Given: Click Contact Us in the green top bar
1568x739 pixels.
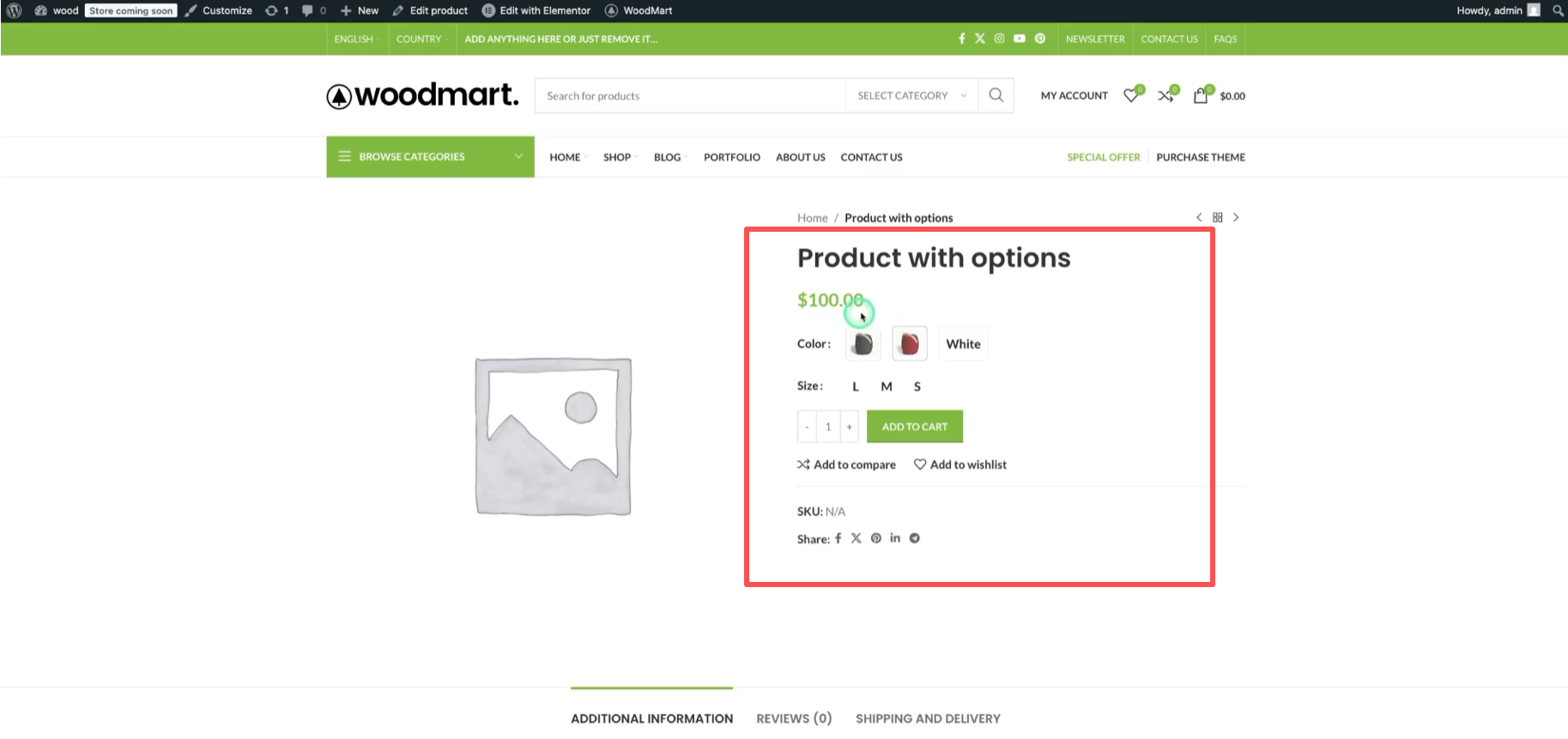Looking at the screenshot, I should pyautogui.click(x=1169, y=39).
